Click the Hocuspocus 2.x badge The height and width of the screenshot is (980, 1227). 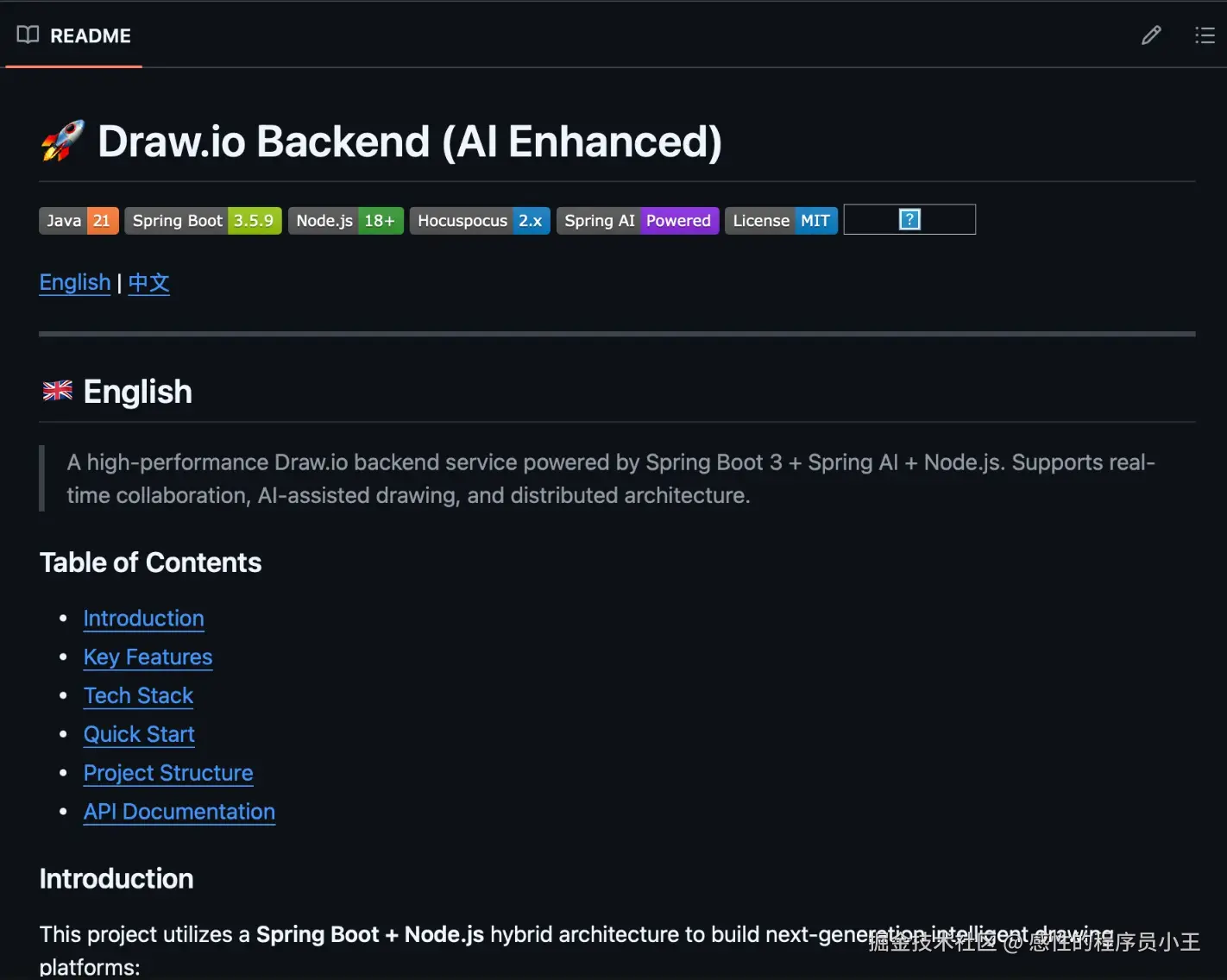click(x=480, y=221)
